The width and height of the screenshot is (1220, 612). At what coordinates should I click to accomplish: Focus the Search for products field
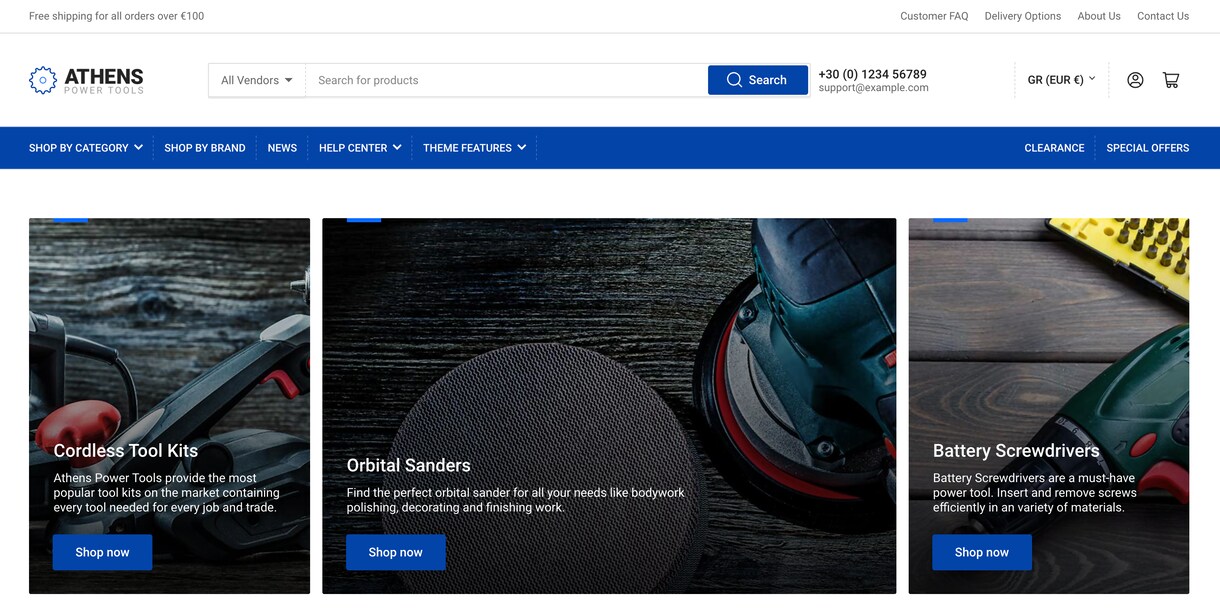(506, 80)
